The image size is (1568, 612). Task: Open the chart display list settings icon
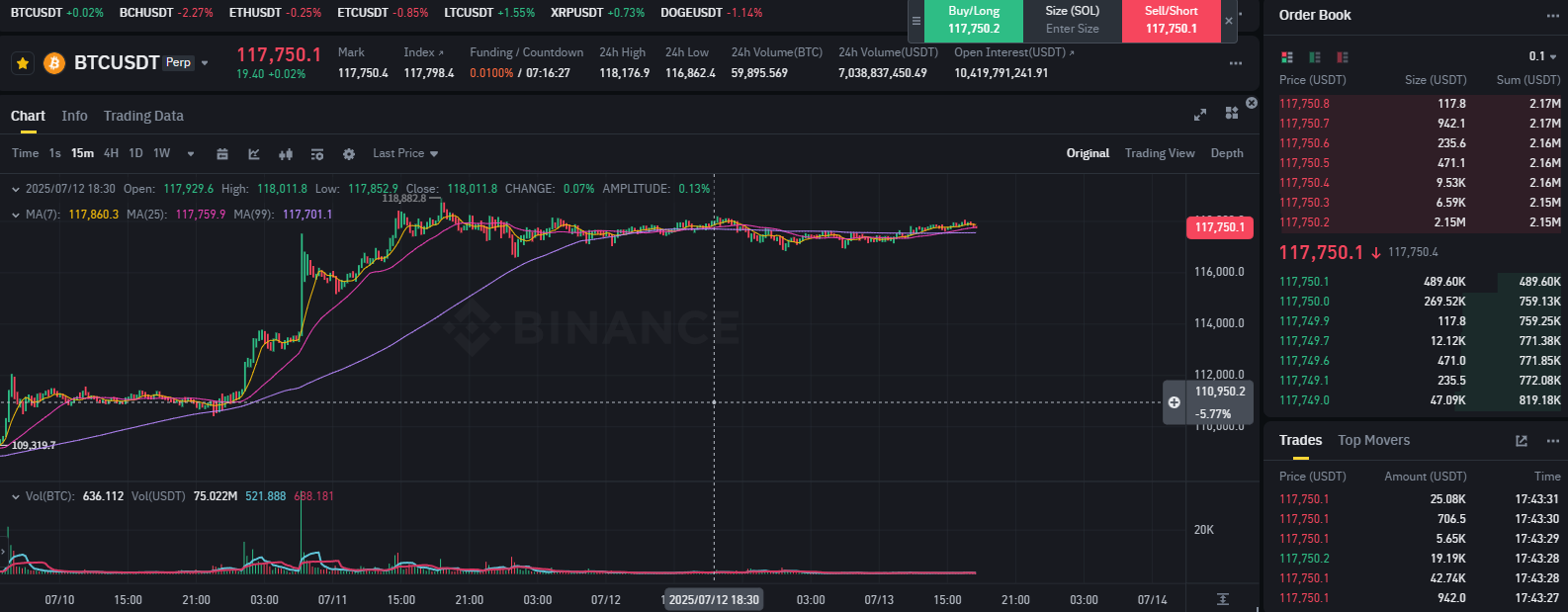pos(317,154)
